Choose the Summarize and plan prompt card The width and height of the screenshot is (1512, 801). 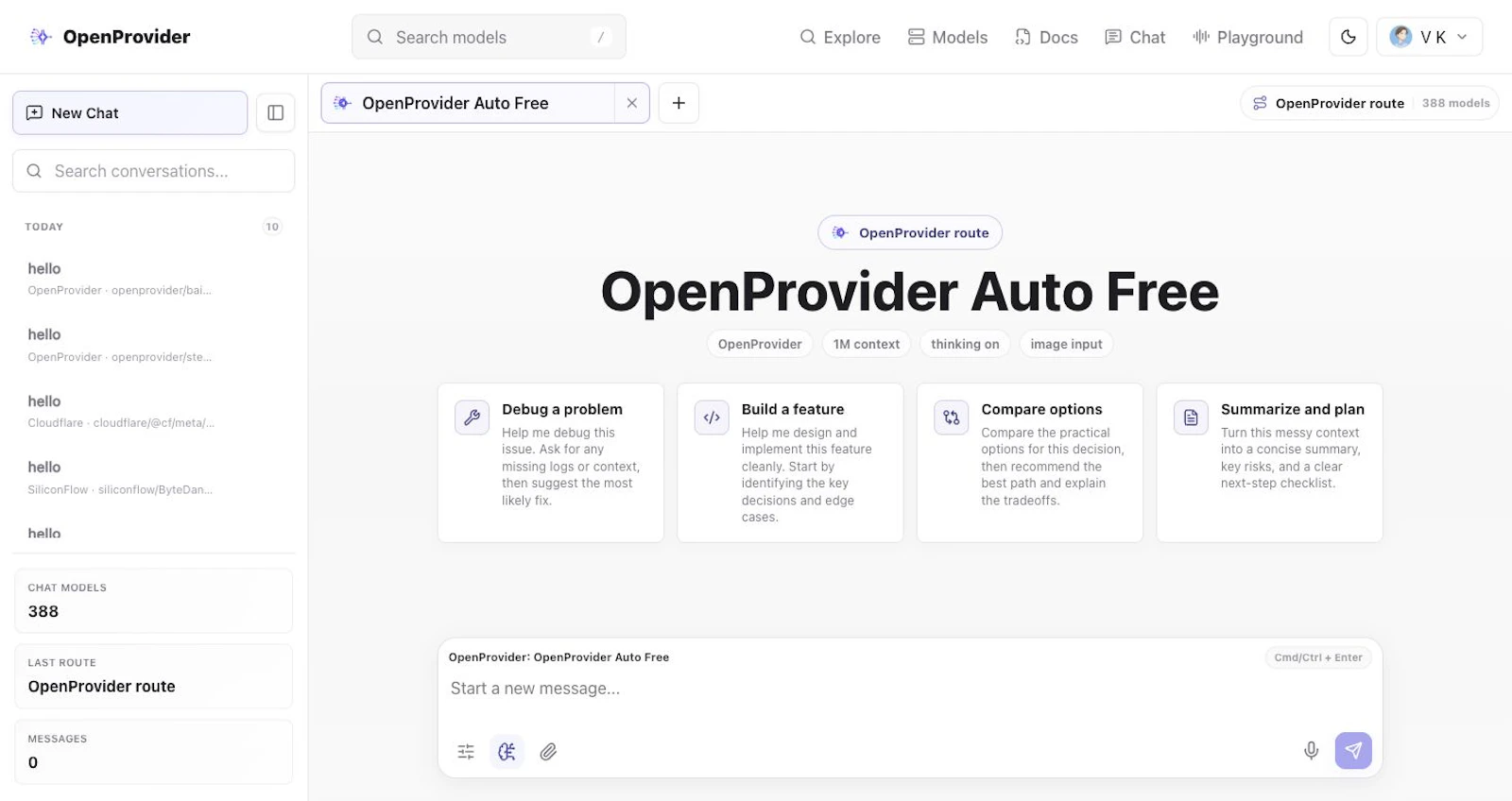1270,463
